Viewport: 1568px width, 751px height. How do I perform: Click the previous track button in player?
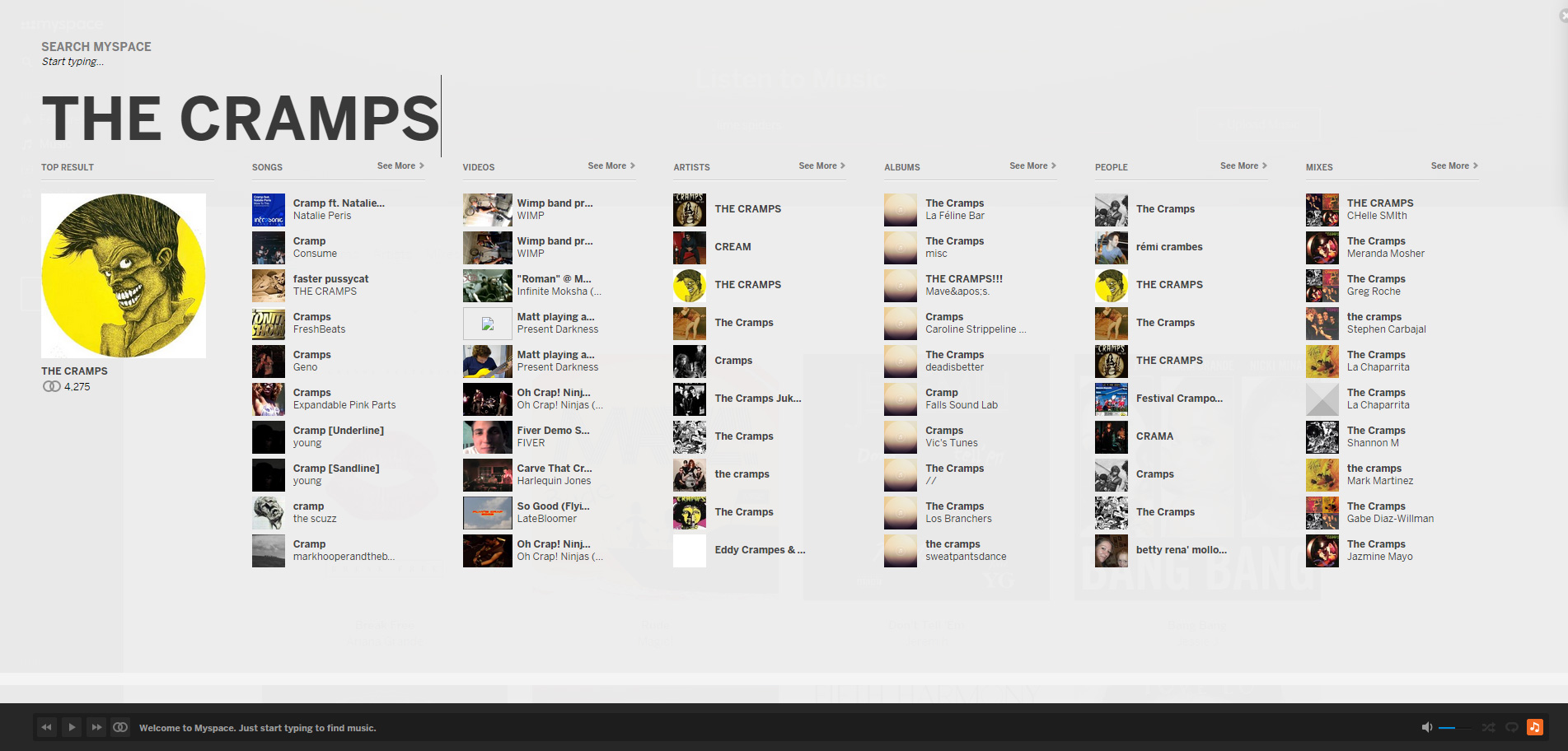coord(46,727)
